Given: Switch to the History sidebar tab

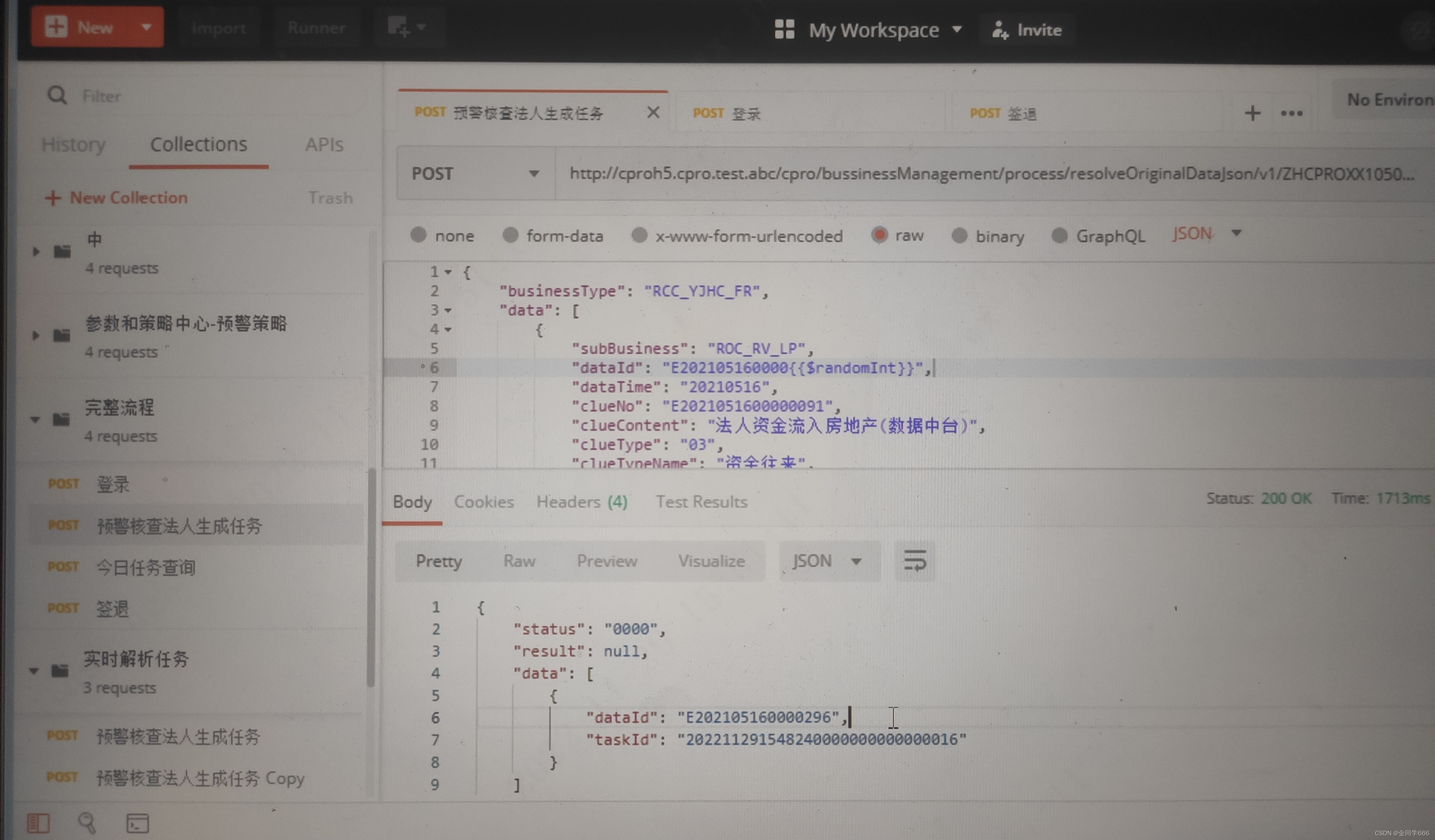Looking at the screenshot, I should (74, 144).
